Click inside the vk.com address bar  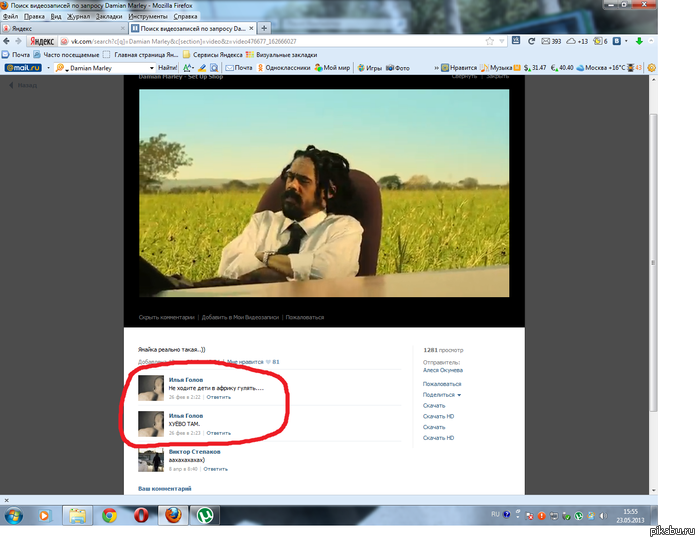click(277, 41)
